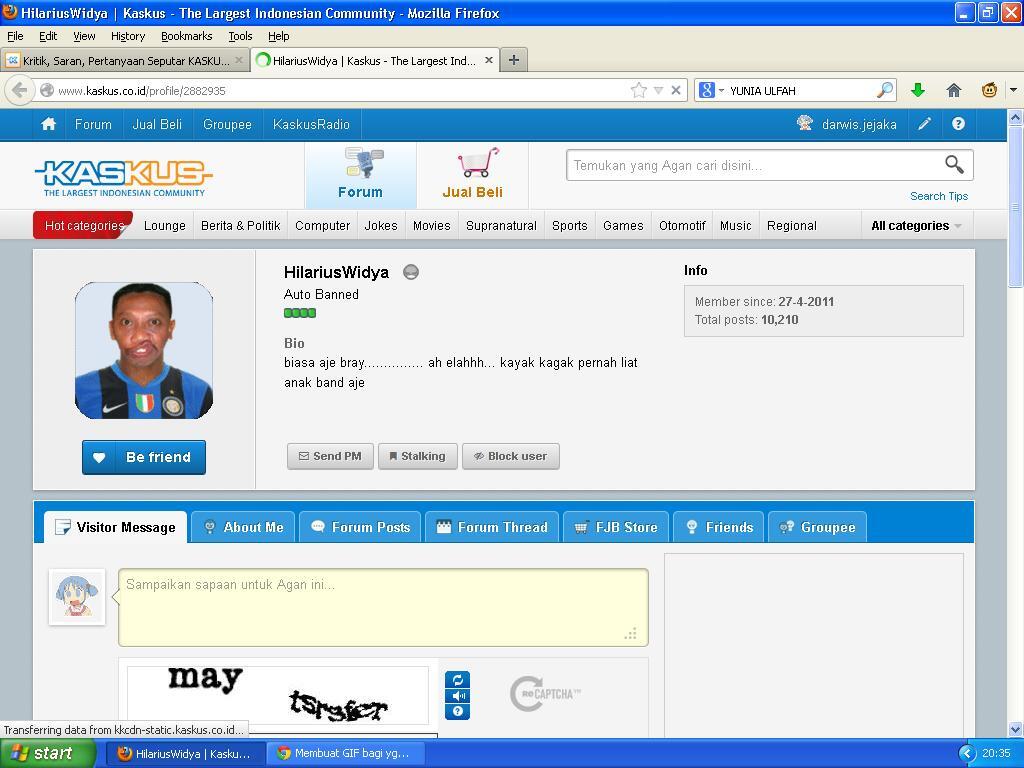
Task: Open the Search Tips link
Action: point(939,196)
